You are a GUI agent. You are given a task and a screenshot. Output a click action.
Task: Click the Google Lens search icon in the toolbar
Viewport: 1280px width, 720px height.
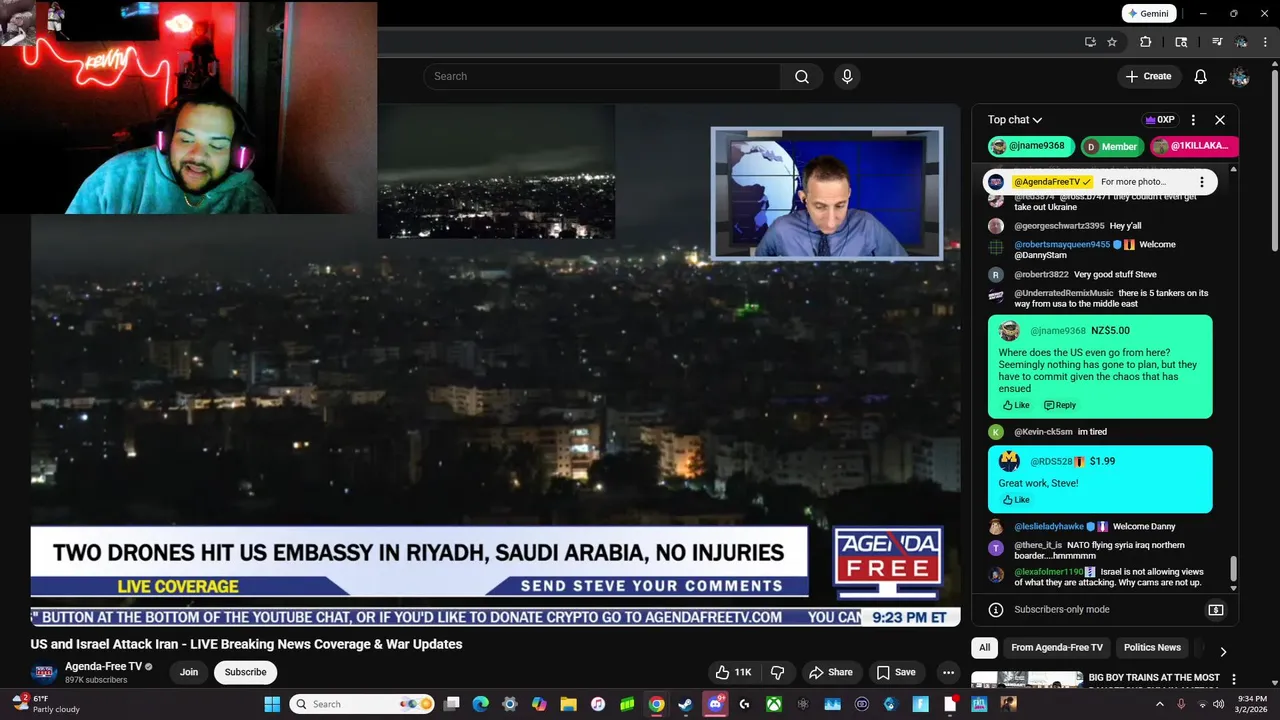coord(1181,42)
